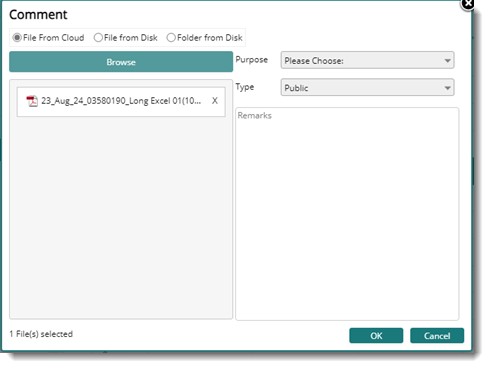This screenshot has width=489, height=368.
Task: Click the Browse button
Action: (x=121, y=62)
